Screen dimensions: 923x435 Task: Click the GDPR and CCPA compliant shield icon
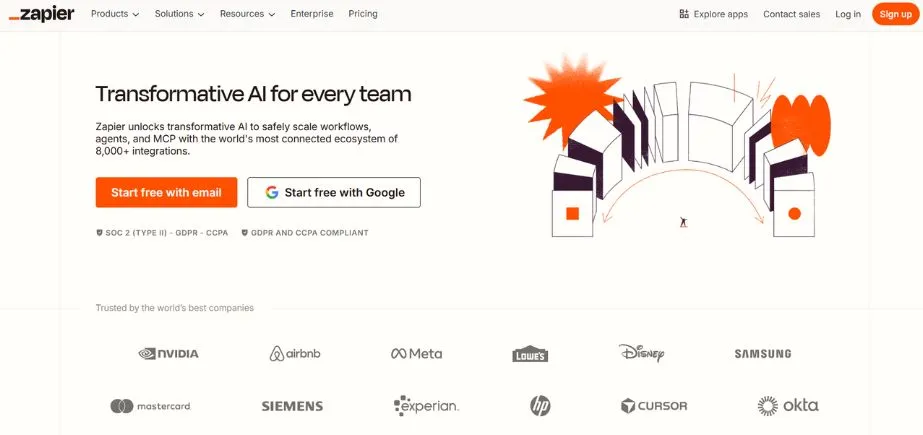coord(245,233)
